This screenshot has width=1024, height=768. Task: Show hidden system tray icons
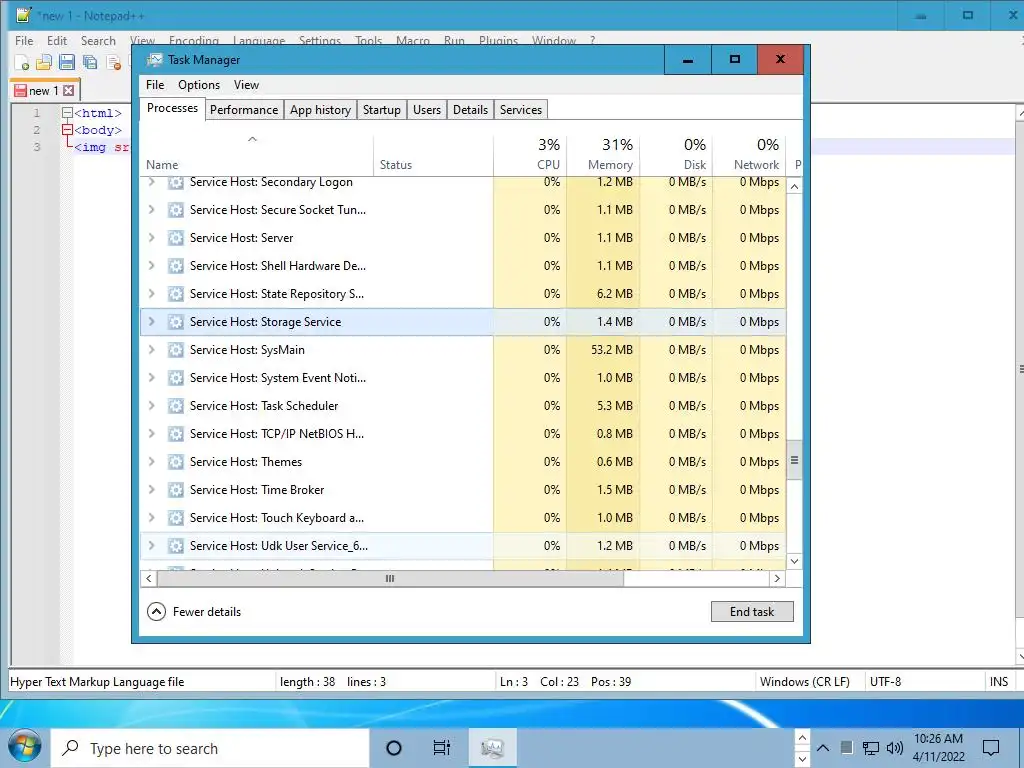[x=823, y=748]
